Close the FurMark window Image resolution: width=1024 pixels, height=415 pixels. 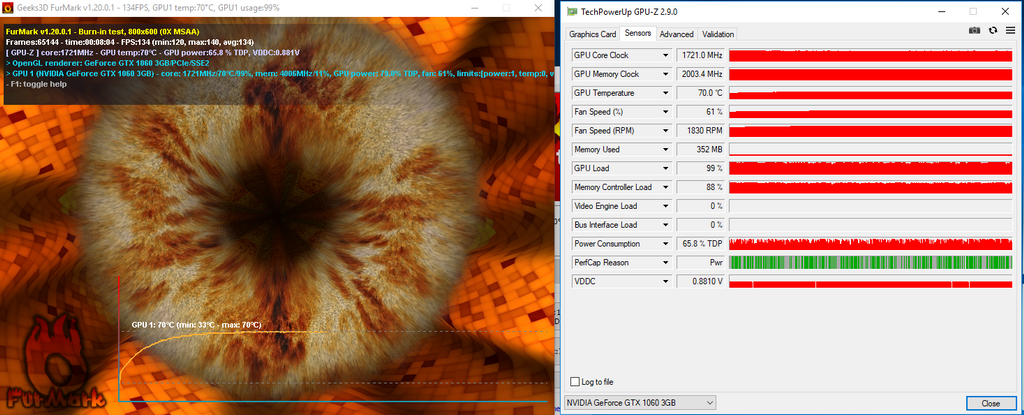point(537,8)
